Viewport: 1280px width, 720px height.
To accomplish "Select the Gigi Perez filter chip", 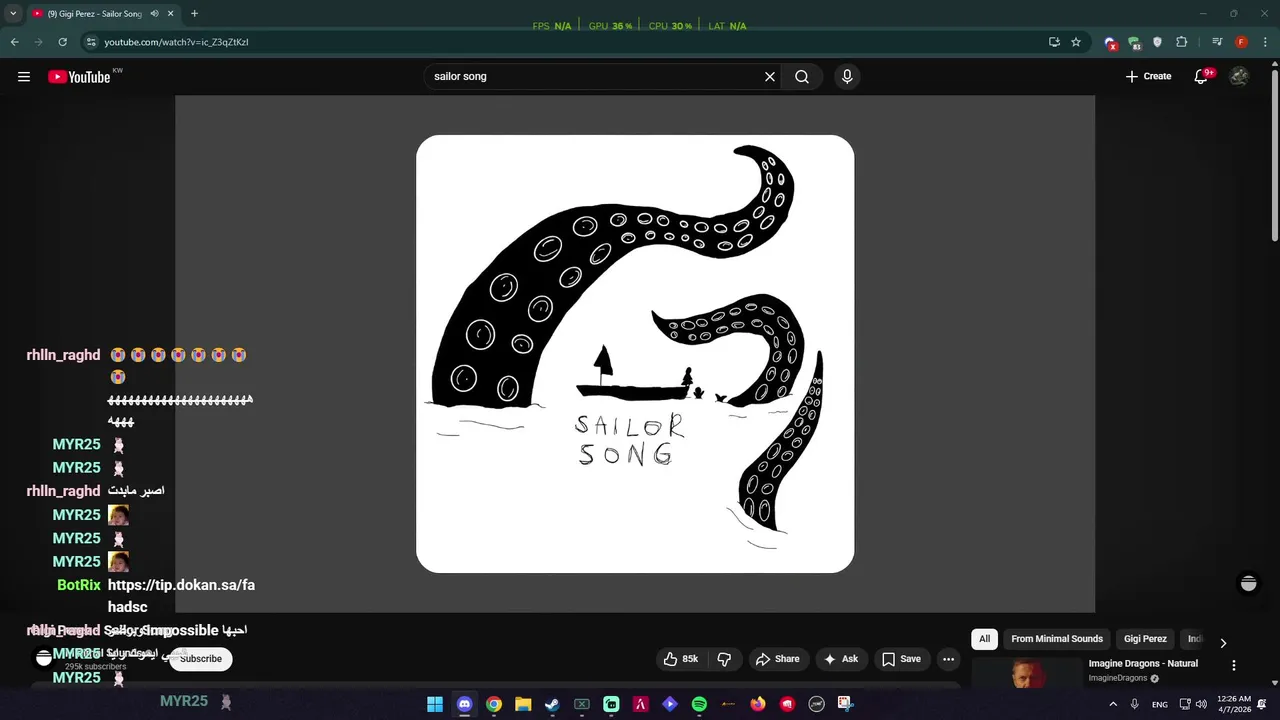I will click(x=1145, y=639).
